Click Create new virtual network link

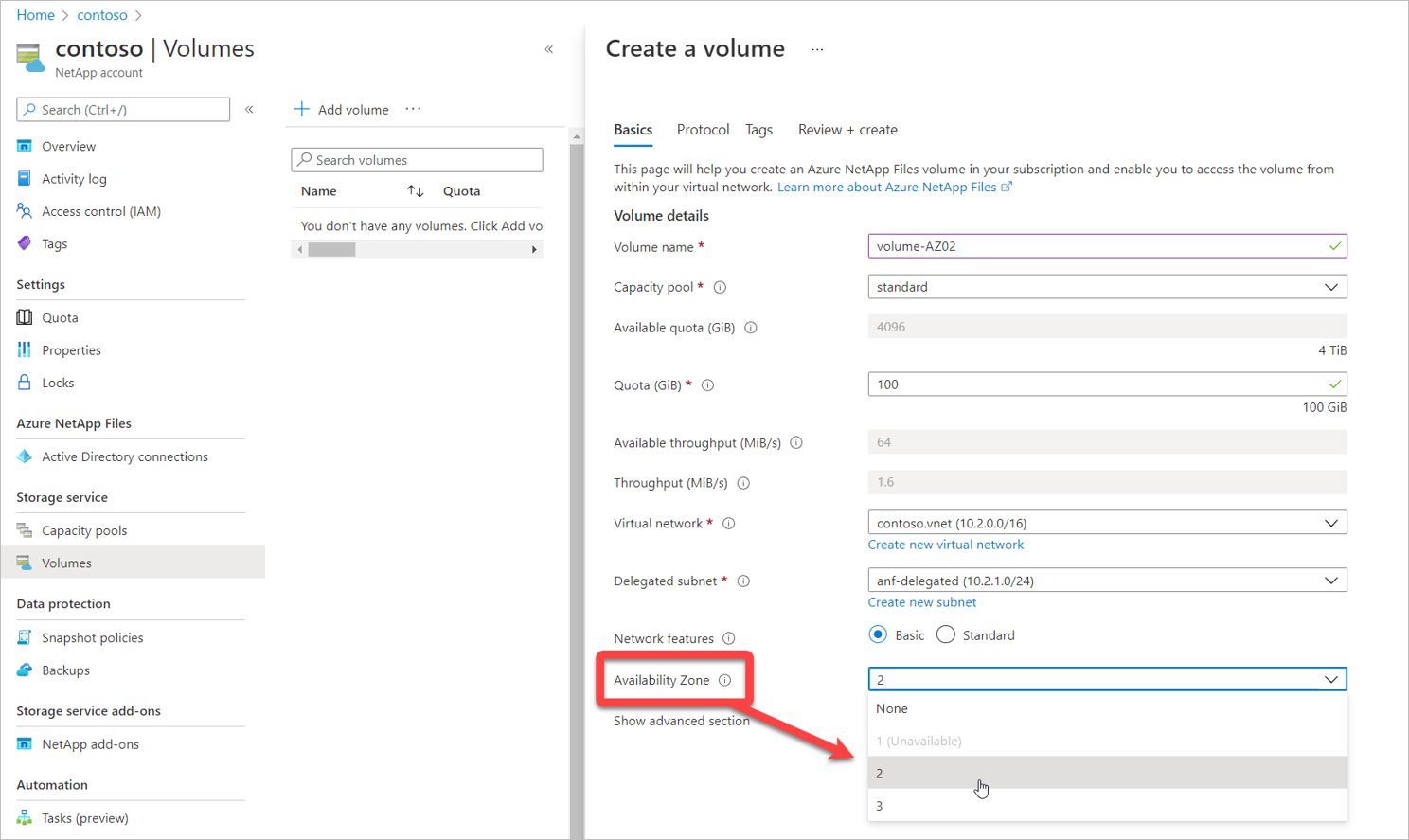point(946,545)
